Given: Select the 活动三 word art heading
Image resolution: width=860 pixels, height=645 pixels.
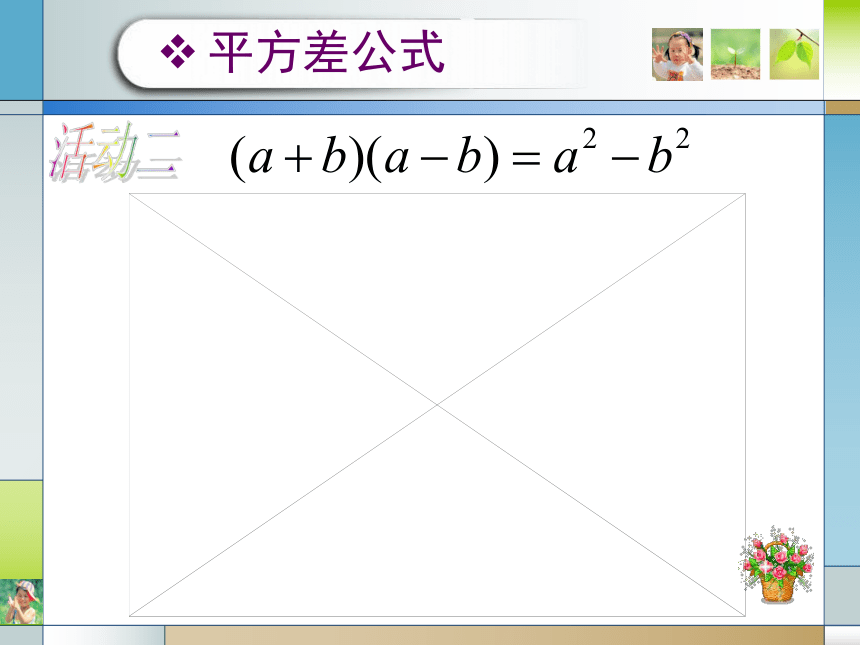Looking at the screenshot, I should [116, 152].
